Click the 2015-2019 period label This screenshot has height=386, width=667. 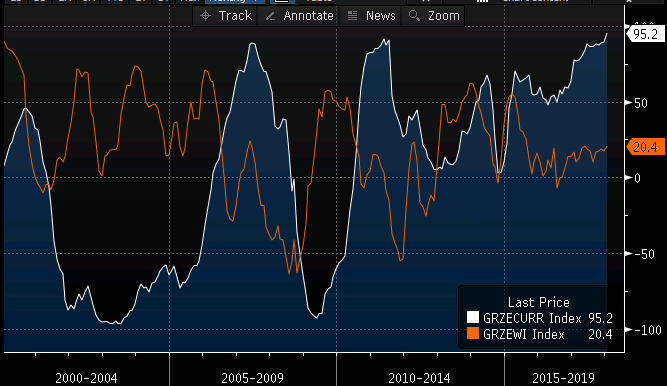563,378
